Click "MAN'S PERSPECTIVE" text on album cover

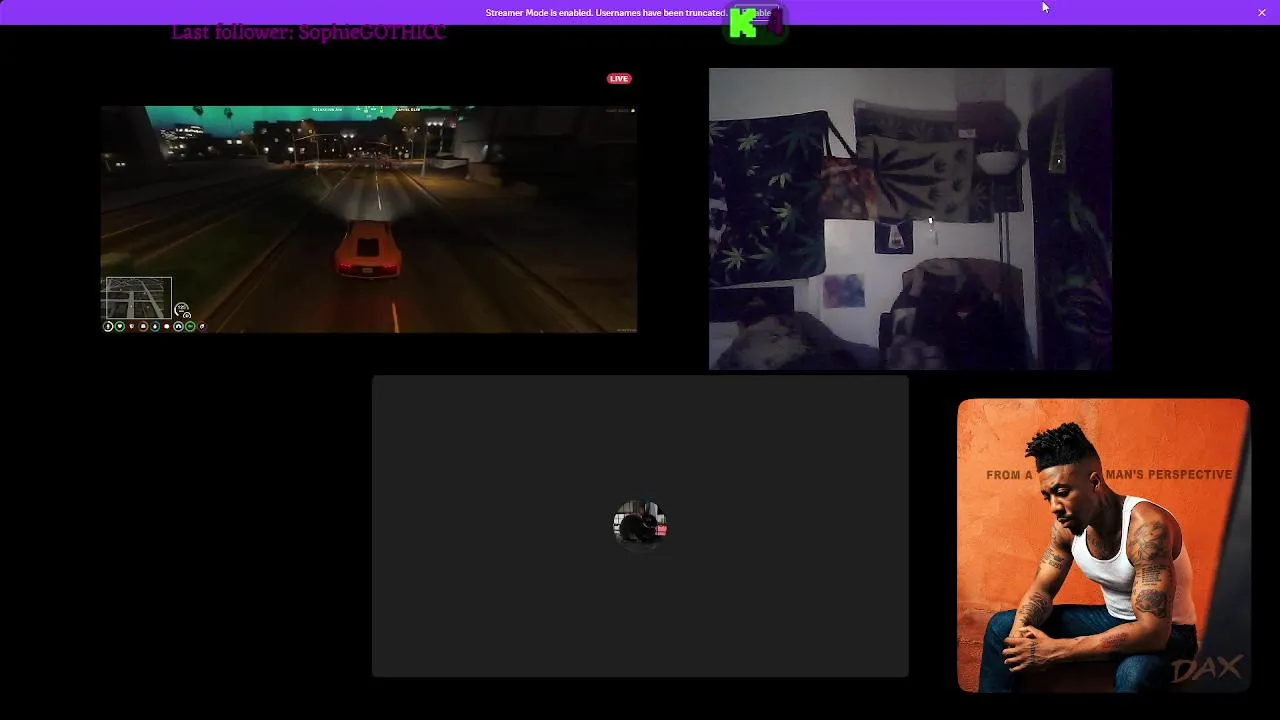pyautogui.click(x=1170, y=474)
